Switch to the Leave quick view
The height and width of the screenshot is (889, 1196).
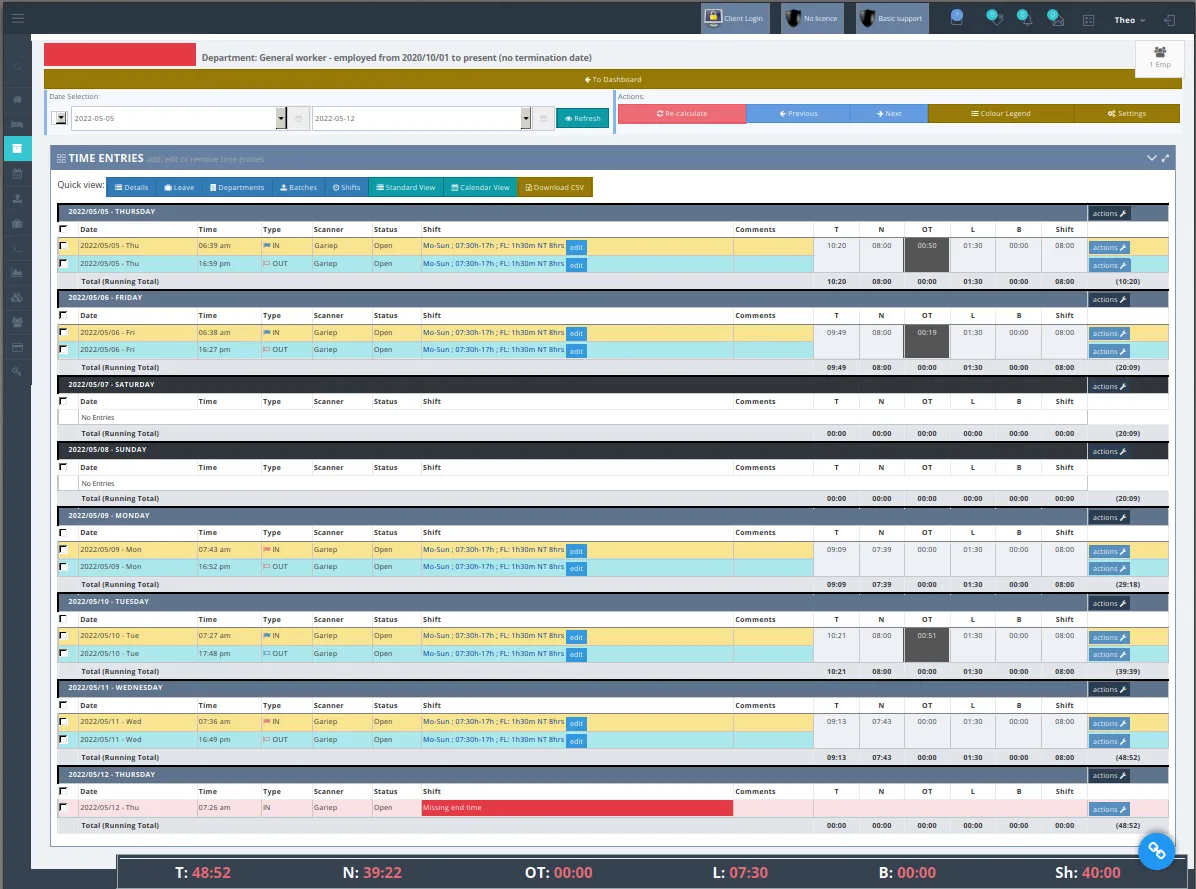click(x=179, y=188)
